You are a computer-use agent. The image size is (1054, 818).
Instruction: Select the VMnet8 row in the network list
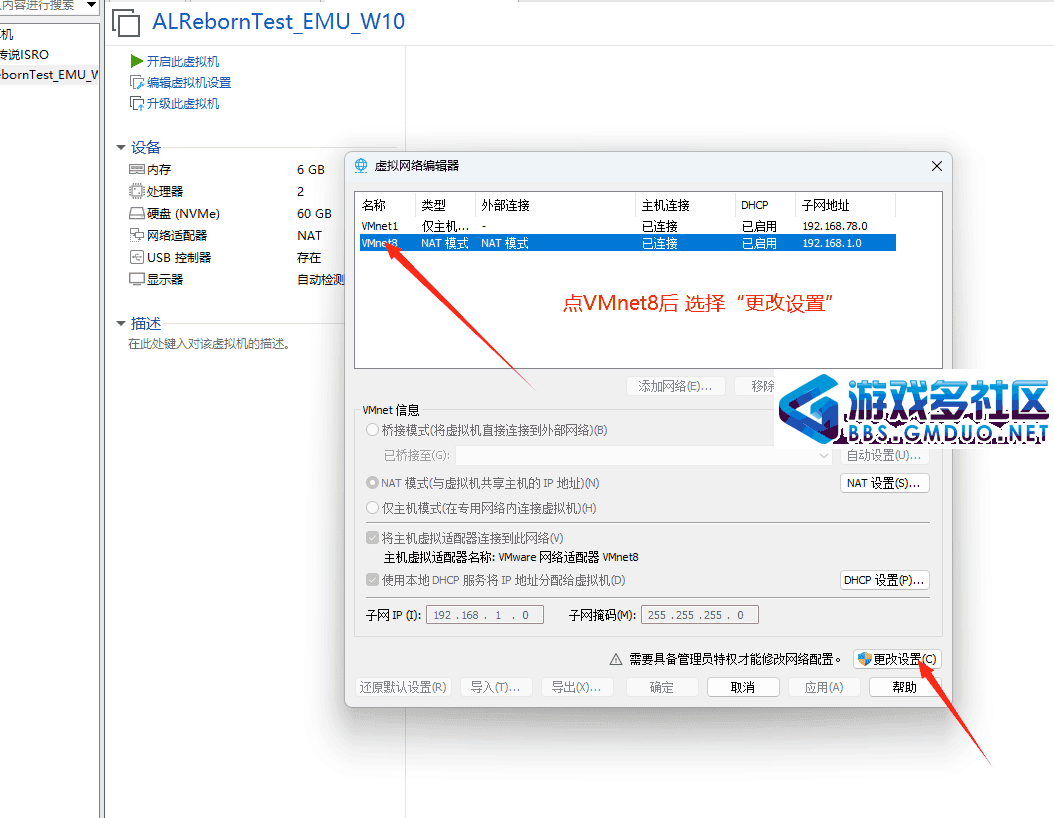pos(627,243)
